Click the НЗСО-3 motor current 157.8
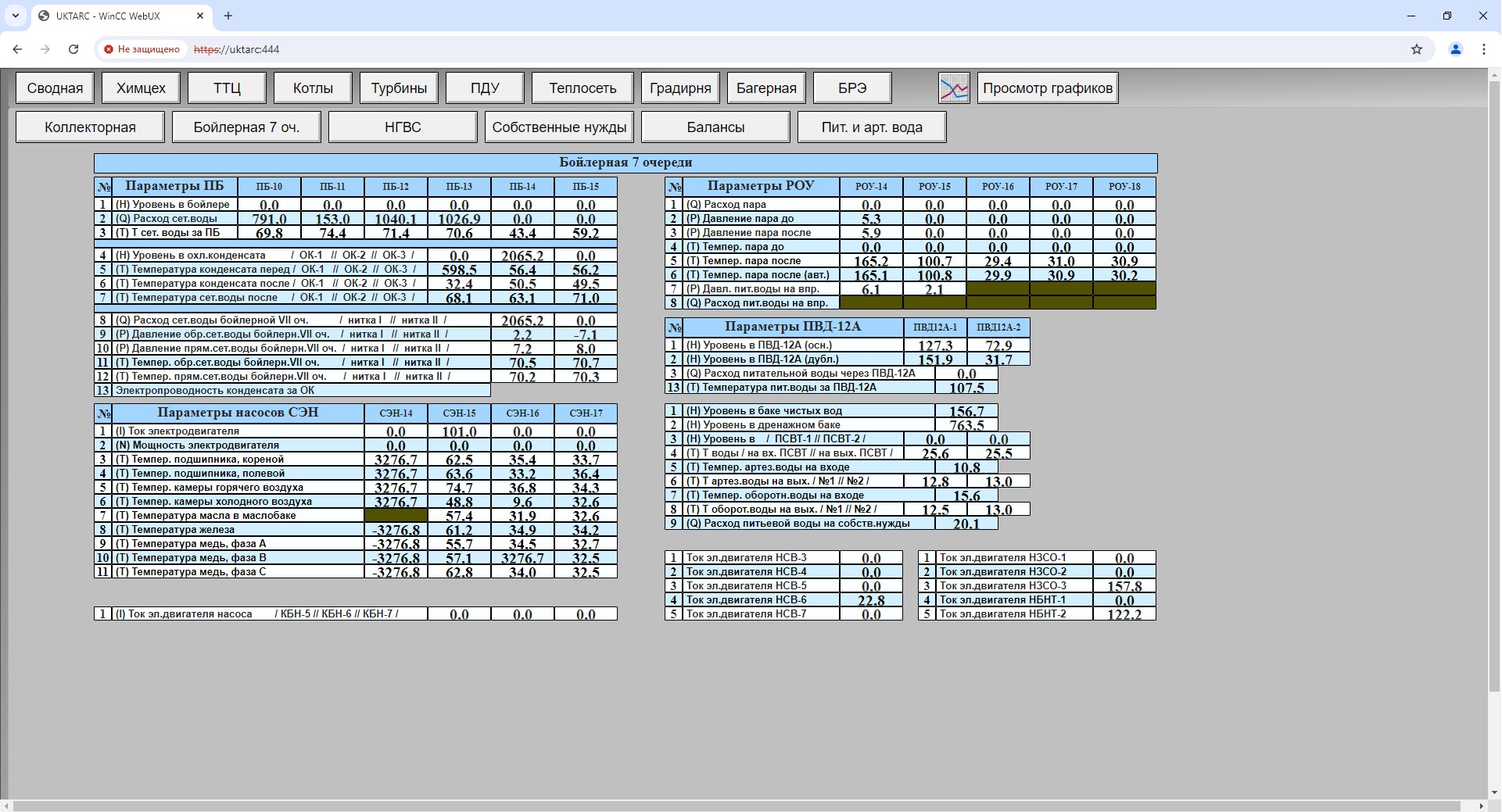The width and height of the screenshot is (1502, 812). 1124,586
